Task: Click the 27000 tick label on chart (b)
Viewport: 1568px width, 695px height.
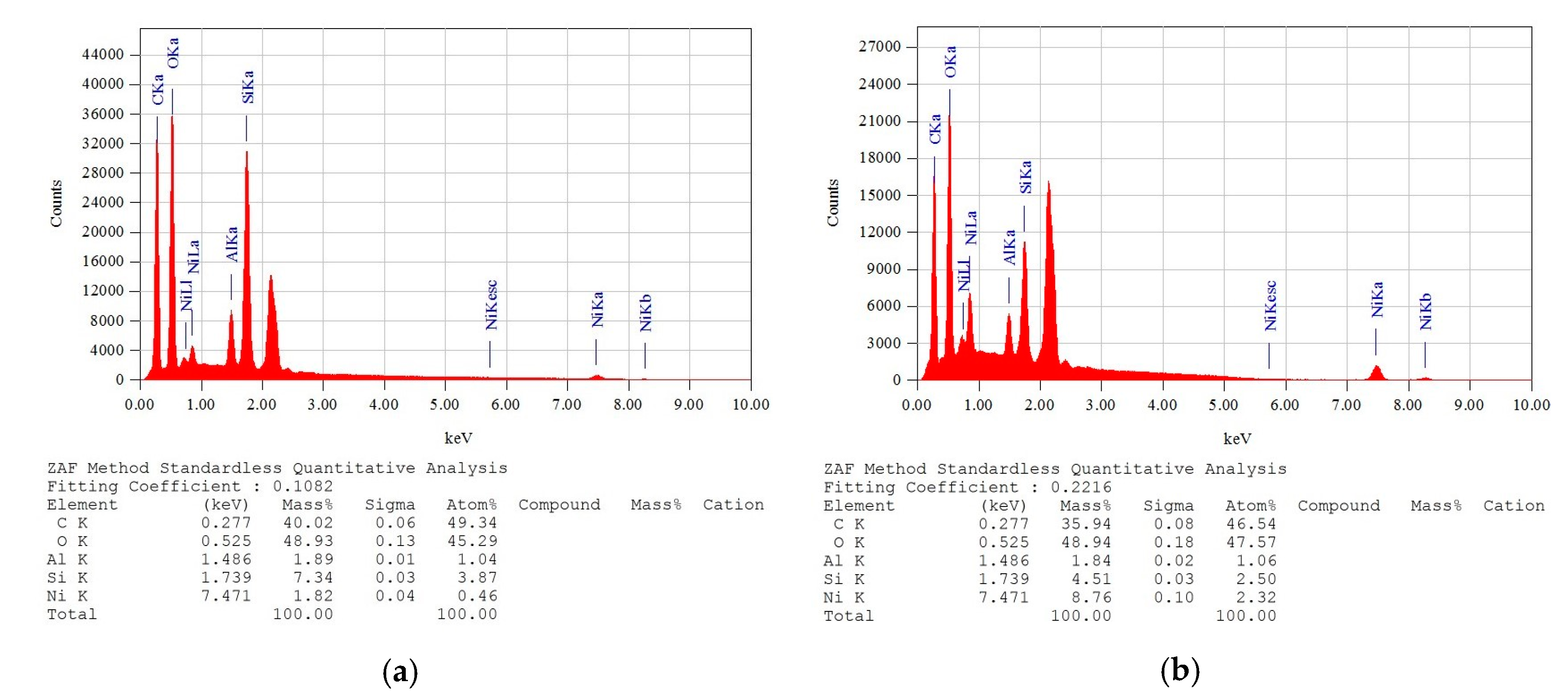Action: tap(879, 47)
